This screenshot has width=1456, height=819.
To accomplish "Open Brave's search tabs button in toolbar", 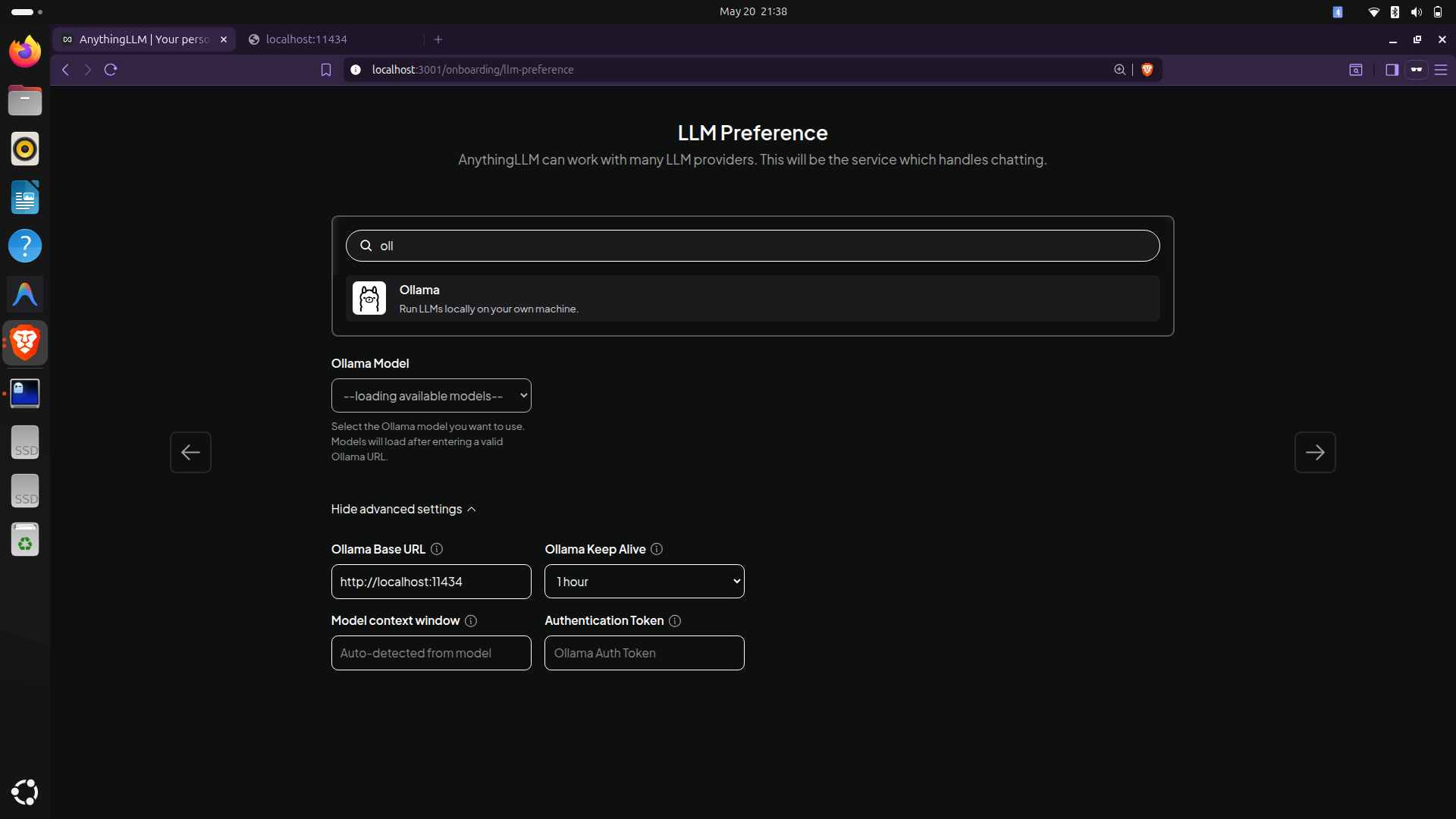I will pyautogui.click(x=1356, y=70).
